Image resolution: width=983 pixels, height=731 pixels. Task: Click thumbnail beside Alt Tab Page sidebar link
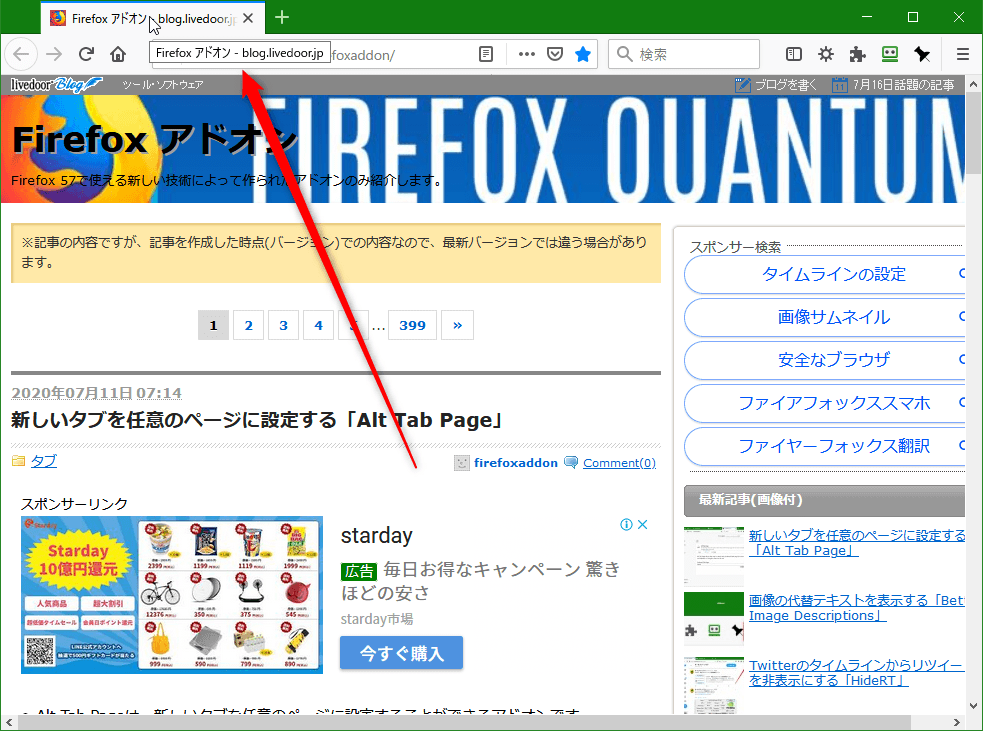click(713, 557)
